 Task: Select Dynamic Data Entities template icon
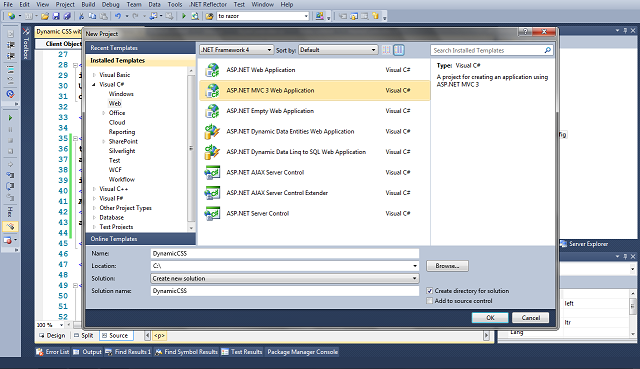[212, 131]
